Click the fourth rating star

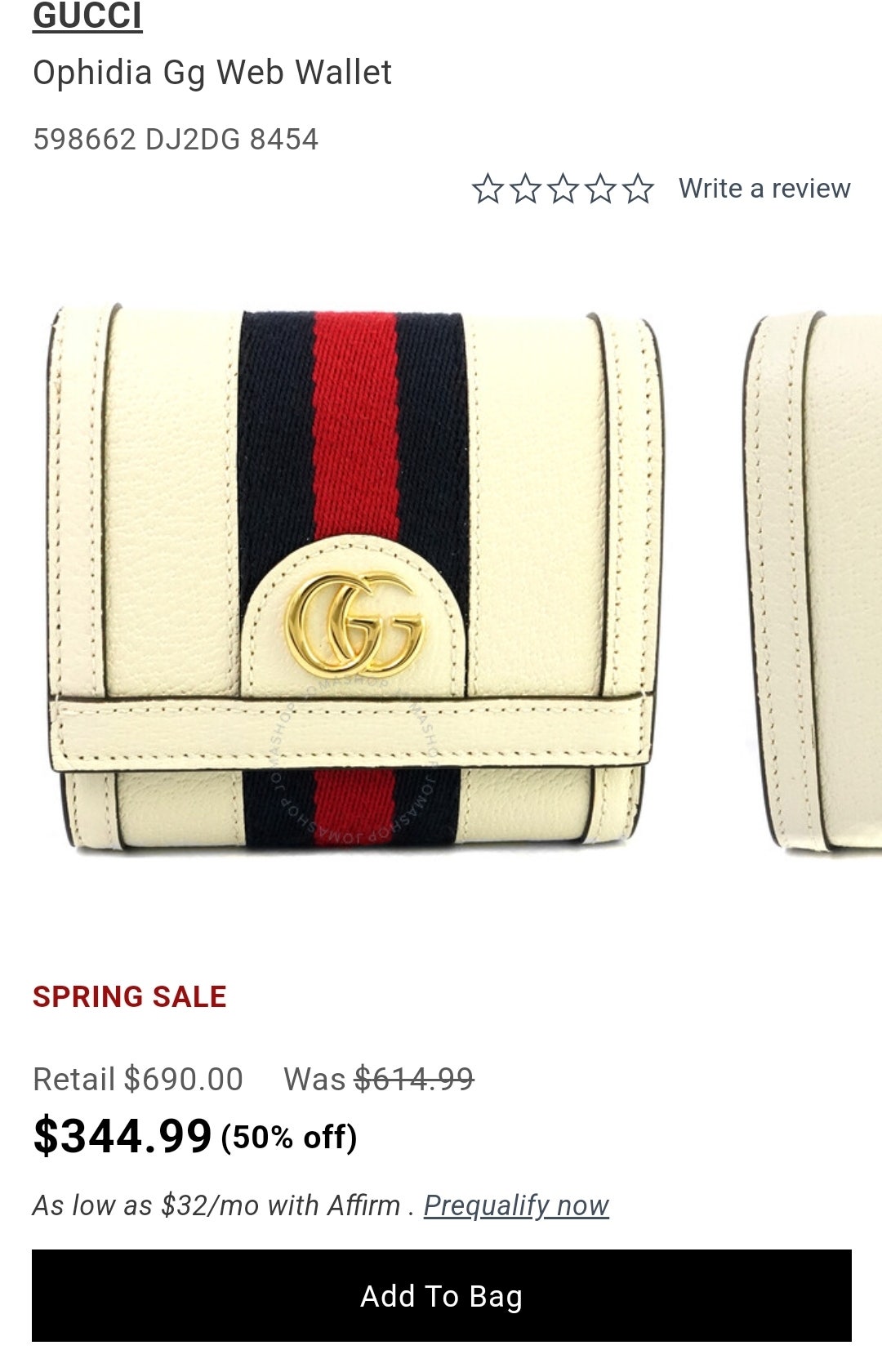(600, 189)
